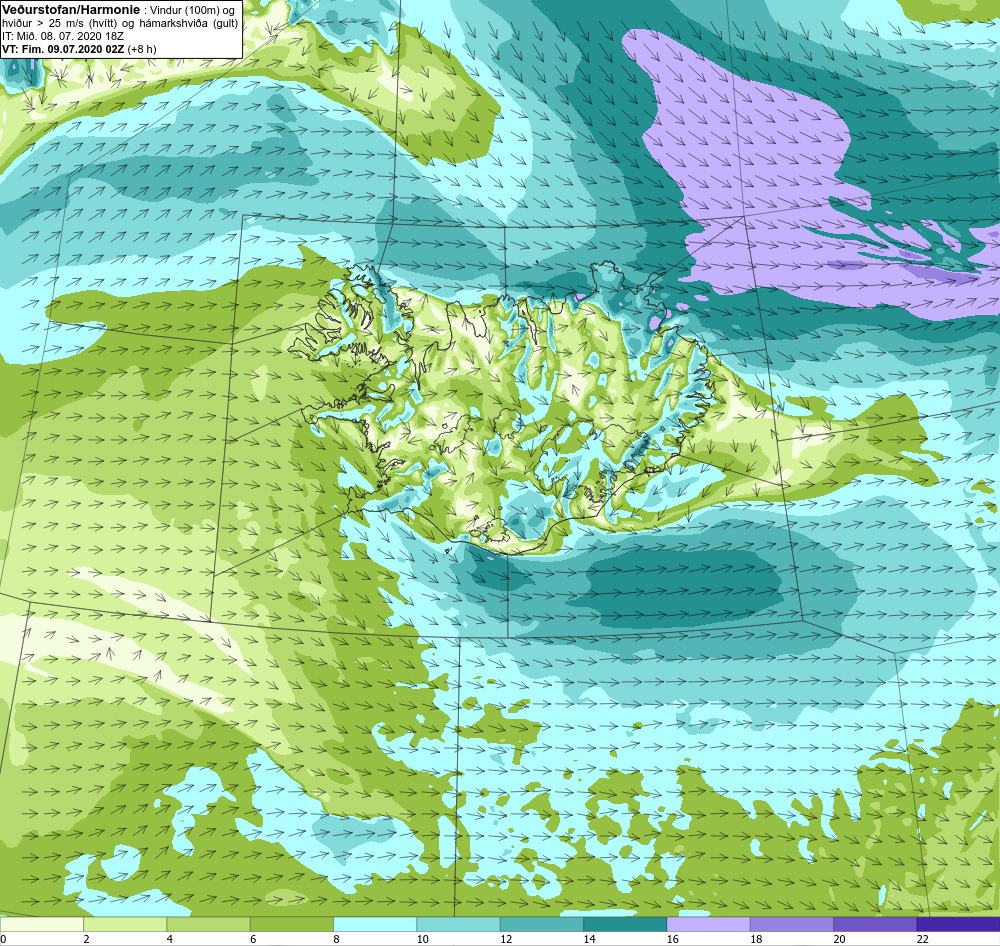This screenshot has width=1000, height=946.
Task: Click the 4–6 m/s green legend swatch
Action: click(x=209, y=924)
